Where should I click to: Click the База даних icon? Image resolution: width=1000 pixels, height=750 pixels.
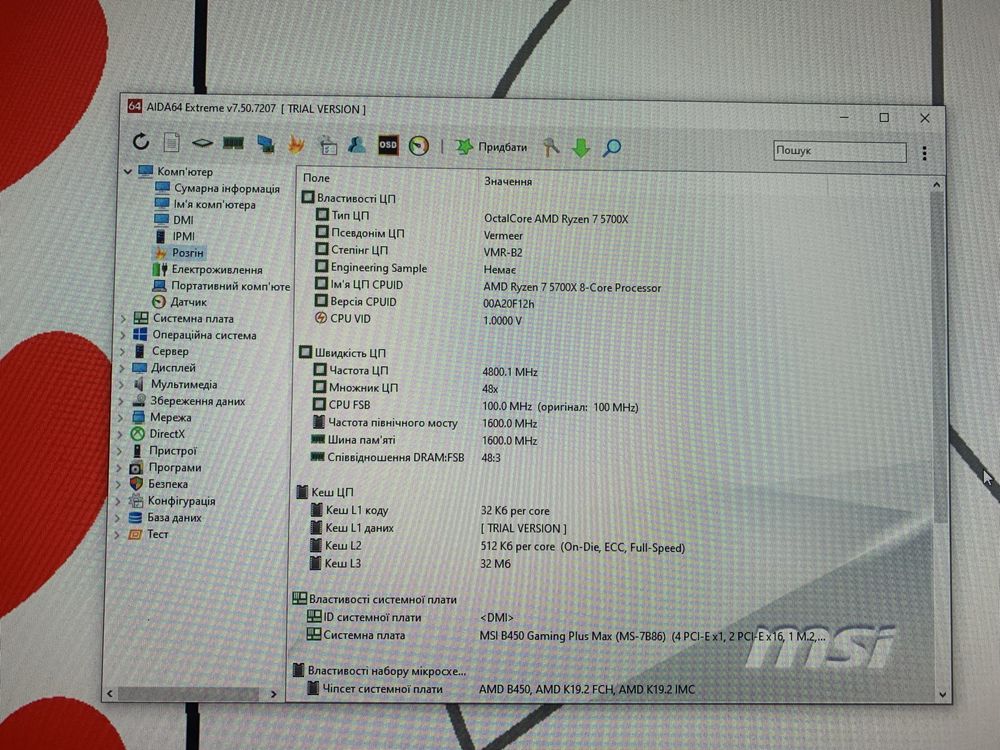pos(135,517)
